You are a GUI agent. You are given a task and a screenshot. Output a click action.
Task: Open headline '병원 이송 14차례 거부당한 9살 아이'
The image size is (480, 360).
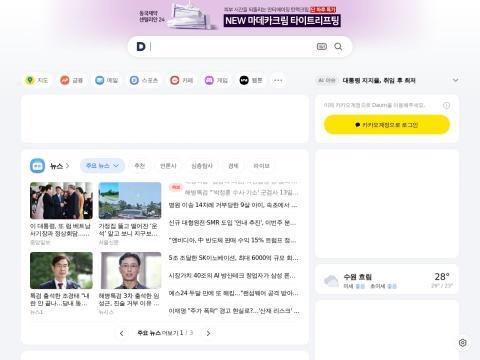[233, 205]
